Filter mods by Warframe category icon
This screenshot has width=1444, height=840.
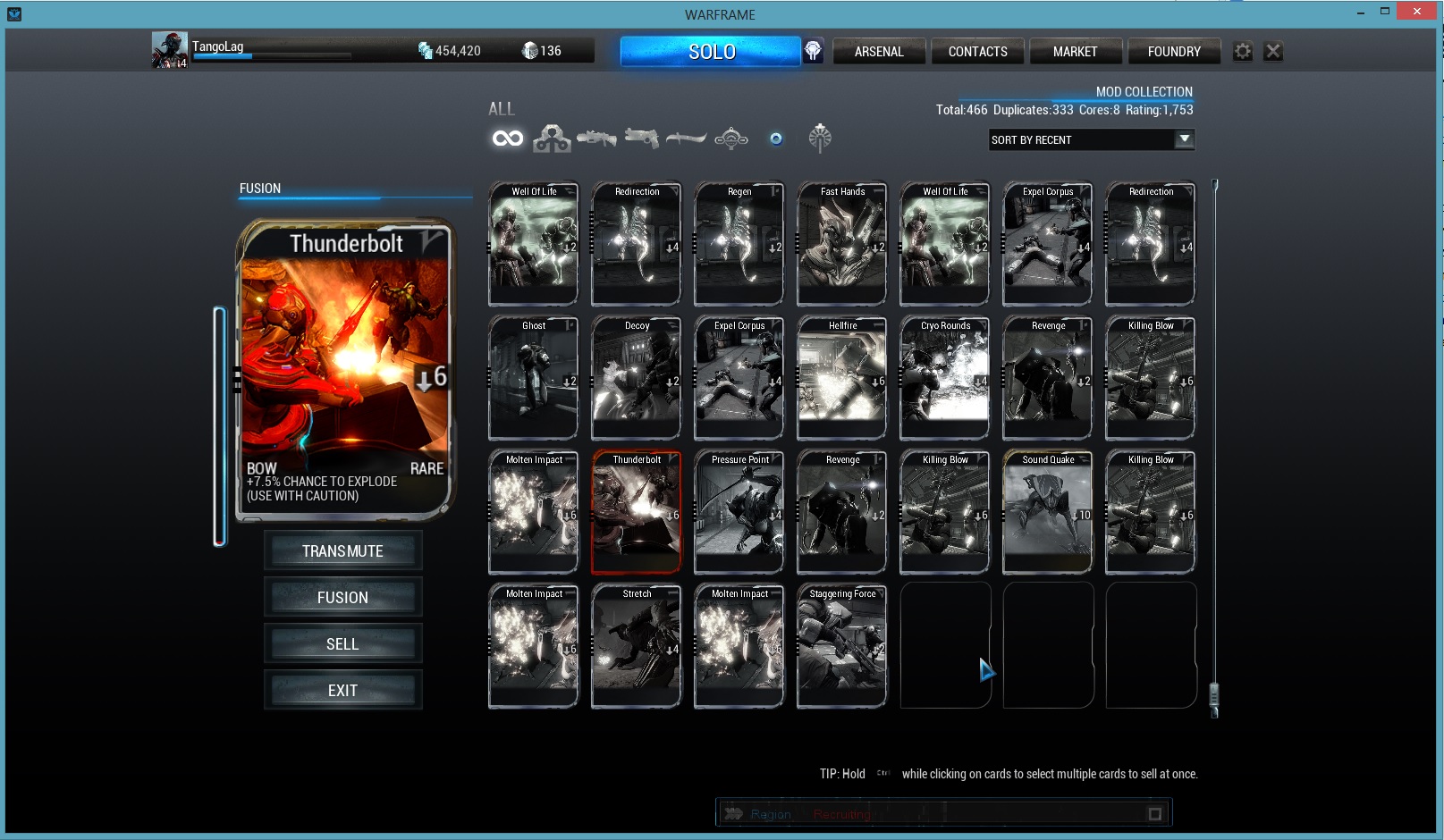coord(552,139)
